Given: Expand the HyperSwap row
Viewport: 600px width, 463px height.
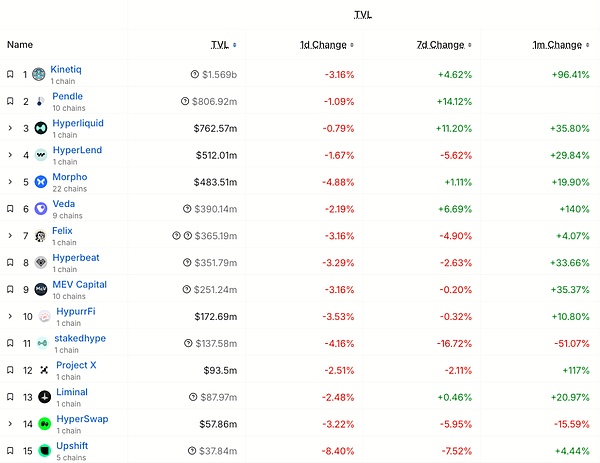Looking at the screenshot, I should (x=10, y=424).
